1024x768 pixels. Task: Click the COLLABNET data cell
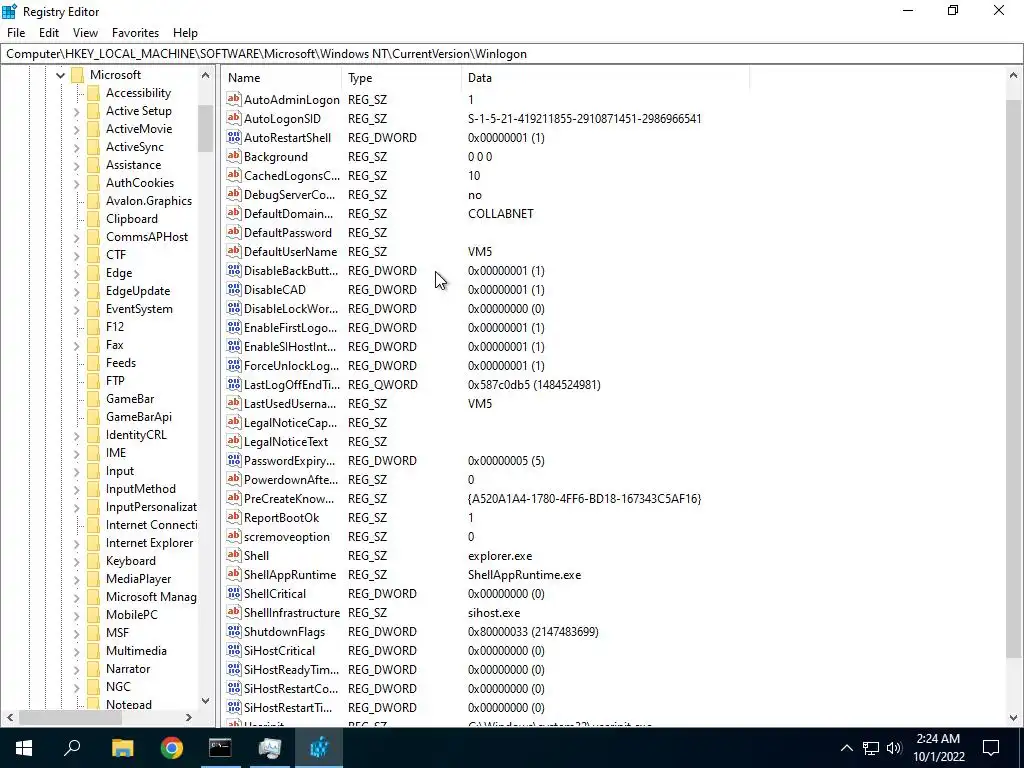pos(501,214)
